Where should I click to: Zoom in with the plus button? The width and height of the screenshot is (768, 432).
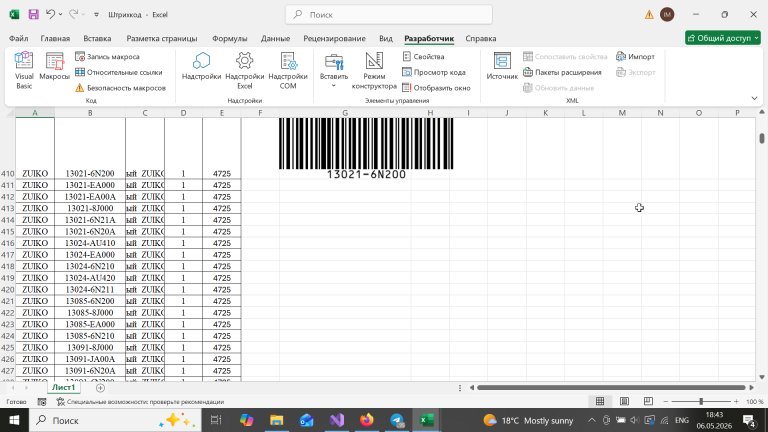(x=736, y=402)
